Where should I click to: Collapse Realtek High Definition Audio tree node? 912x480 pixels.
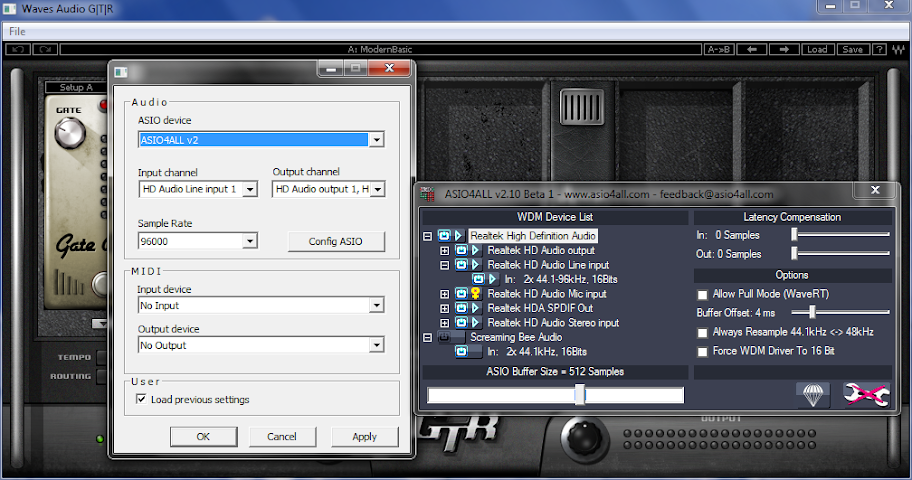[428, 236]
